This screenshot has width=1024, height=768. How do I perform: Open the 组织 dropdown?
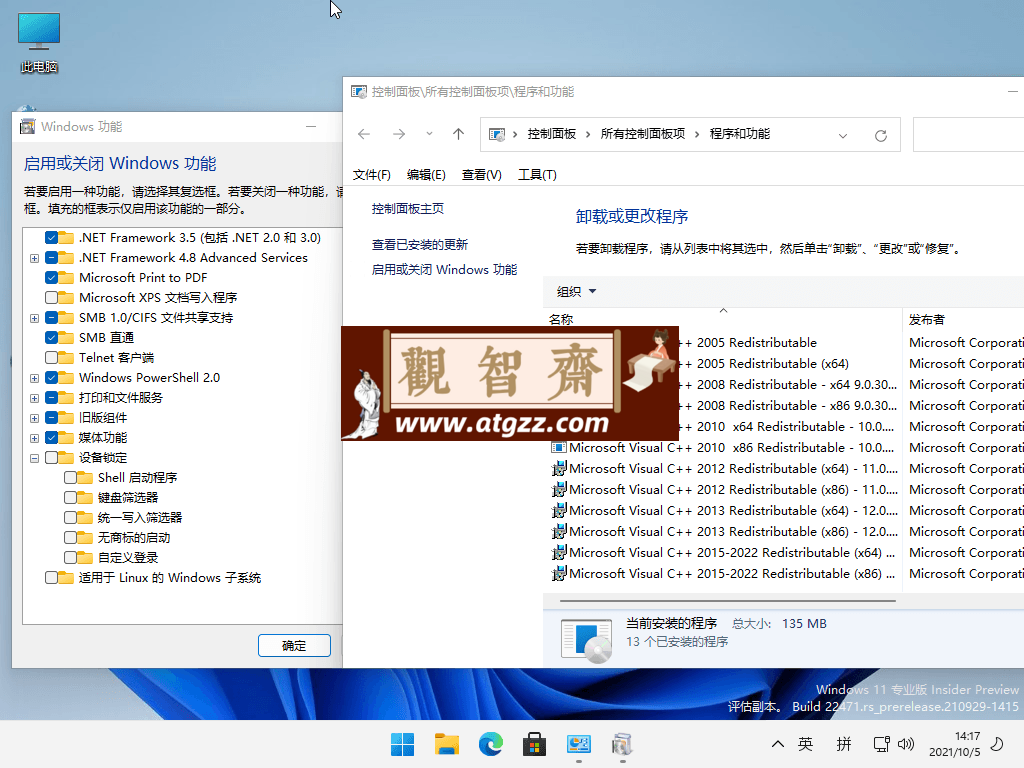pyautogui.click(x=576, y=291)
